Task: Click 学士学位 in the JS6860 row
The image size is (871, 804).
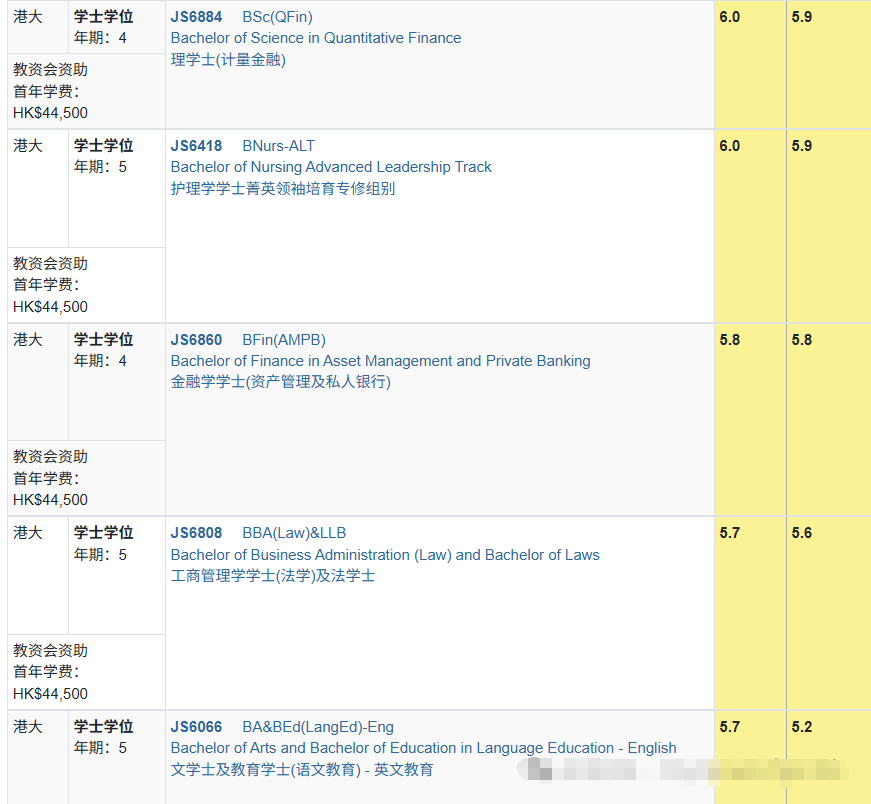Action: click(x=103, y=339)
